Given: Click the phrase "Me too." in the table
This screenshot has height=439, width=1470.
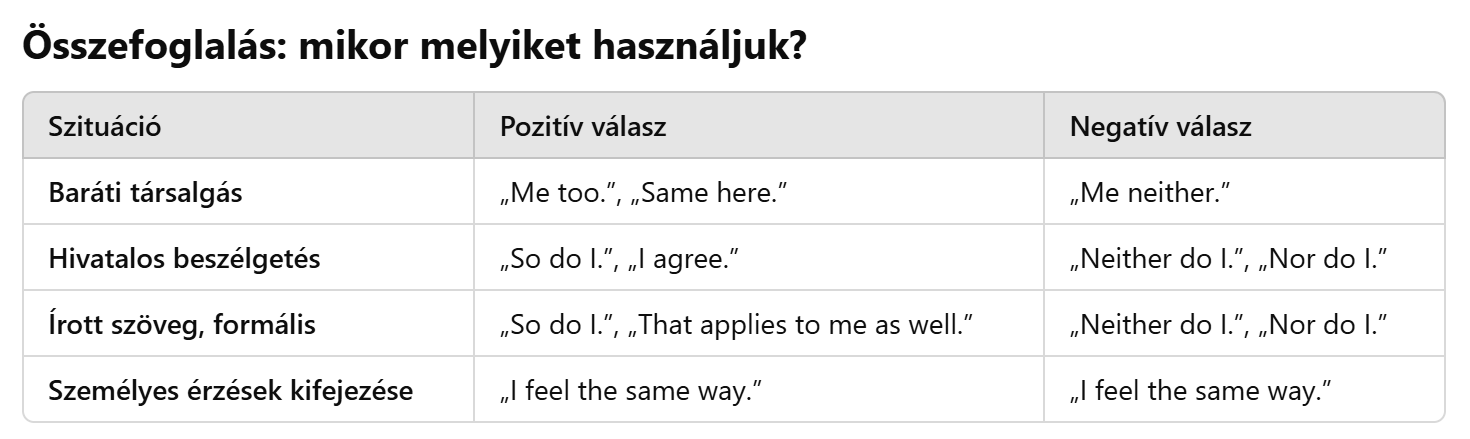Looking at the screenshot, I should [x=548, y=192].
